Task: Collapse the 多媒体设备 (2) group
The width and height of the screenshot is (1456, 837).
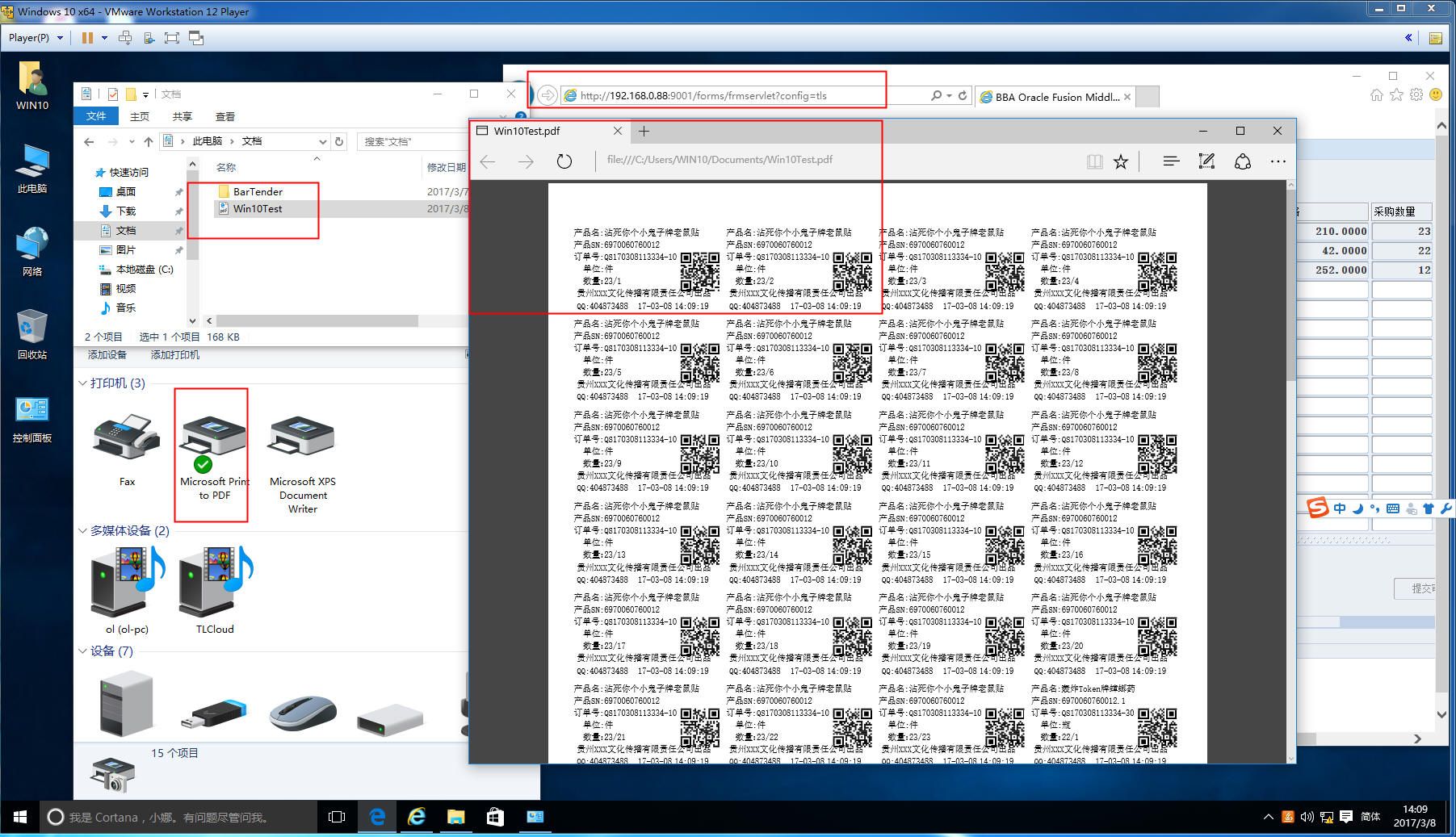Action: [x=82, y=530]
